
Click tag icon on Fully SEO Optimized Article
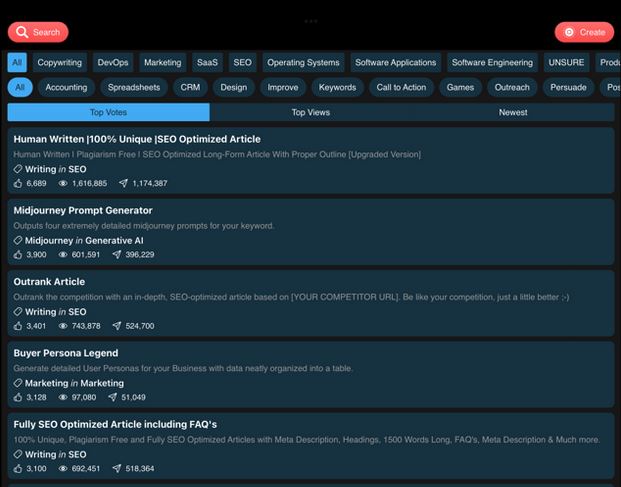click(x=18, y=454)
